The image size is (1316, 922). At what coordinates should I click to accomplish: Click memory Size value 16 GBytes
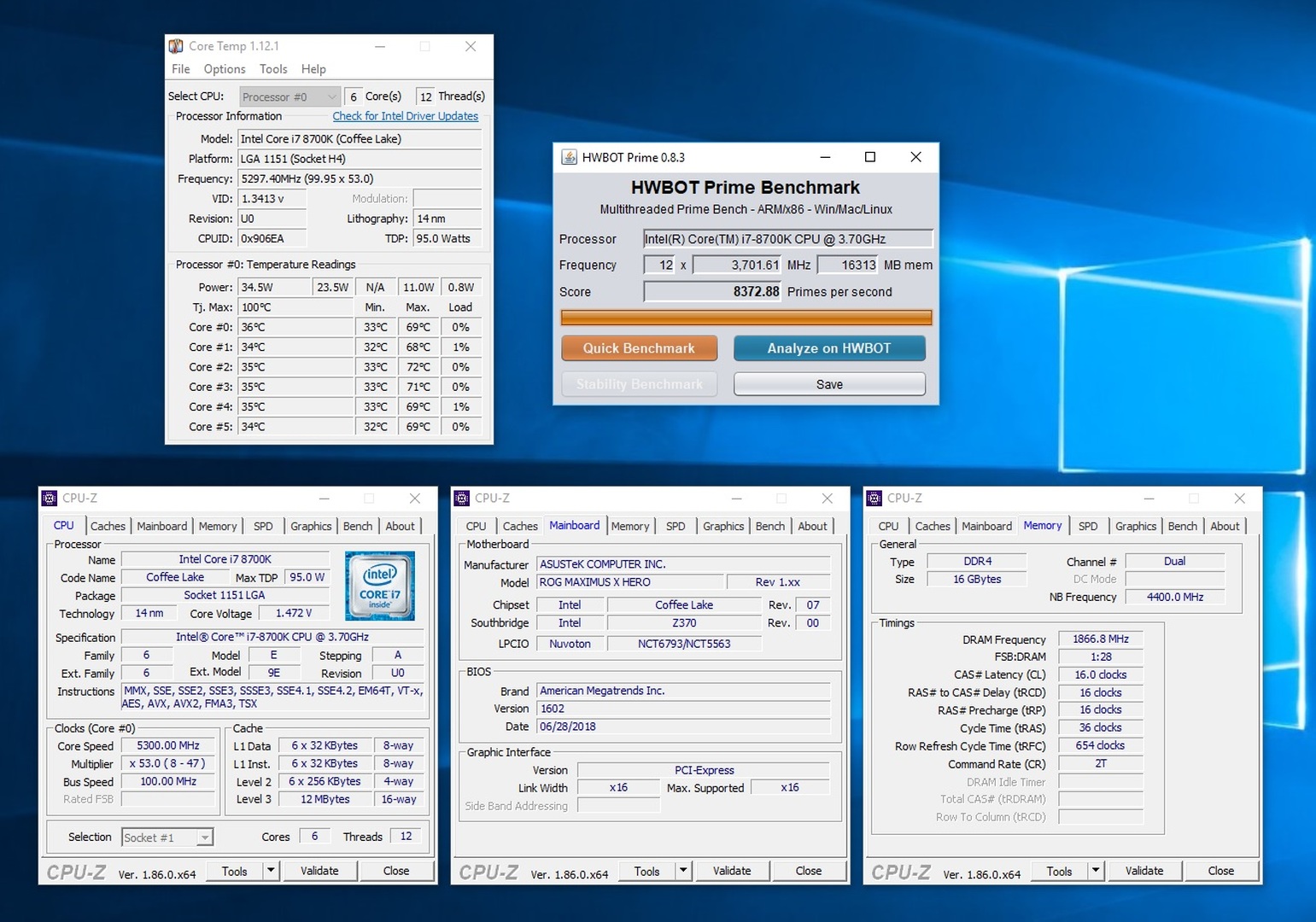tap(977, 580)
